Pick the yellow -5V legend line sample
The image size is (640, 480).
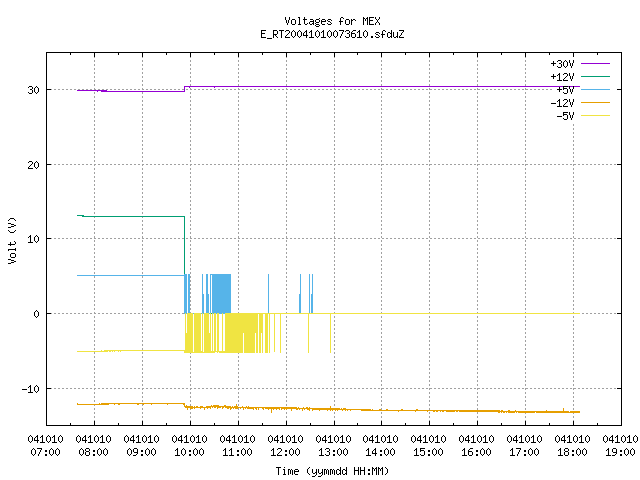[595, 116]
